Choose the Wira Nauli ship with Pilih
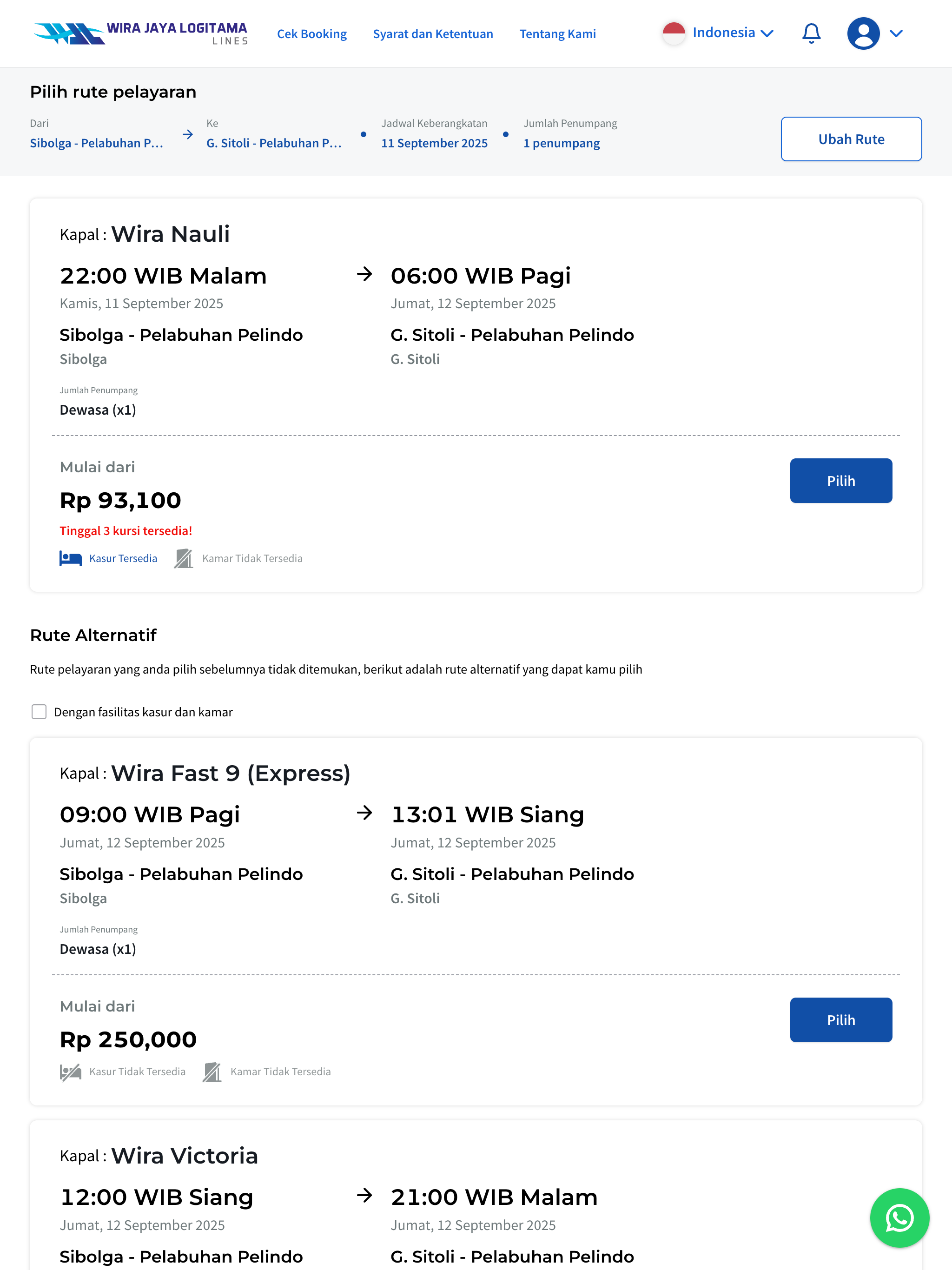The image size is (952, 1270). point(840,481)
